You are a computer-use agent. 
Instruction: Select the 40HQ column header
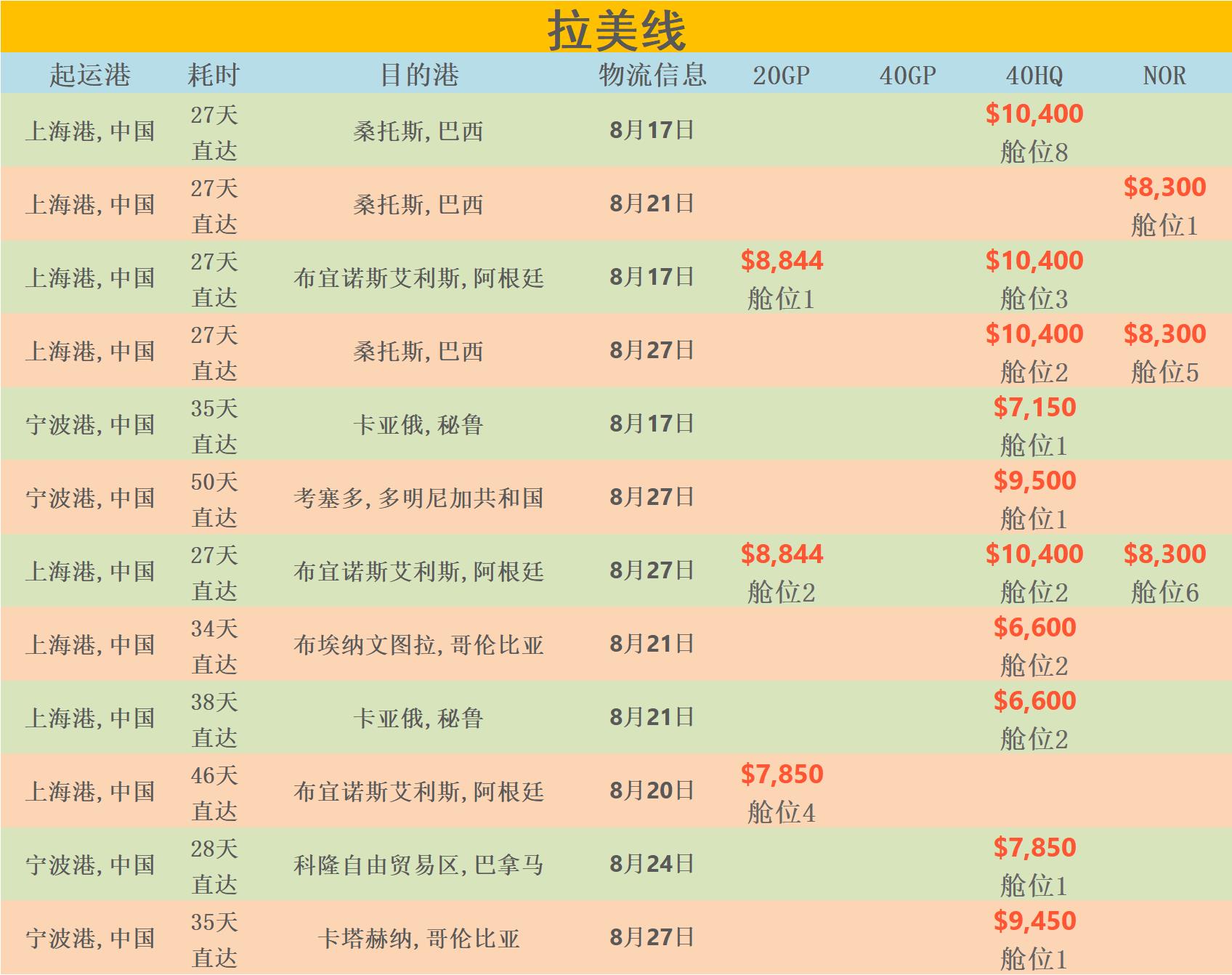(x=1034, y=76)
